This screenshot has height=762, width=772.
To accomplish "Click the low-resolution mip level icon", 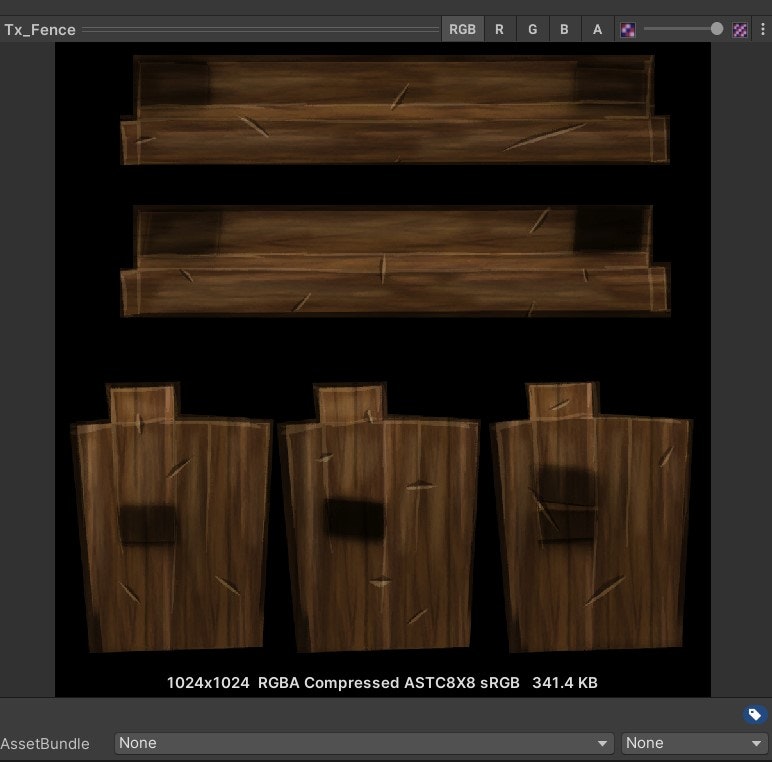I will pyautogui.click(x=628, y=30).
